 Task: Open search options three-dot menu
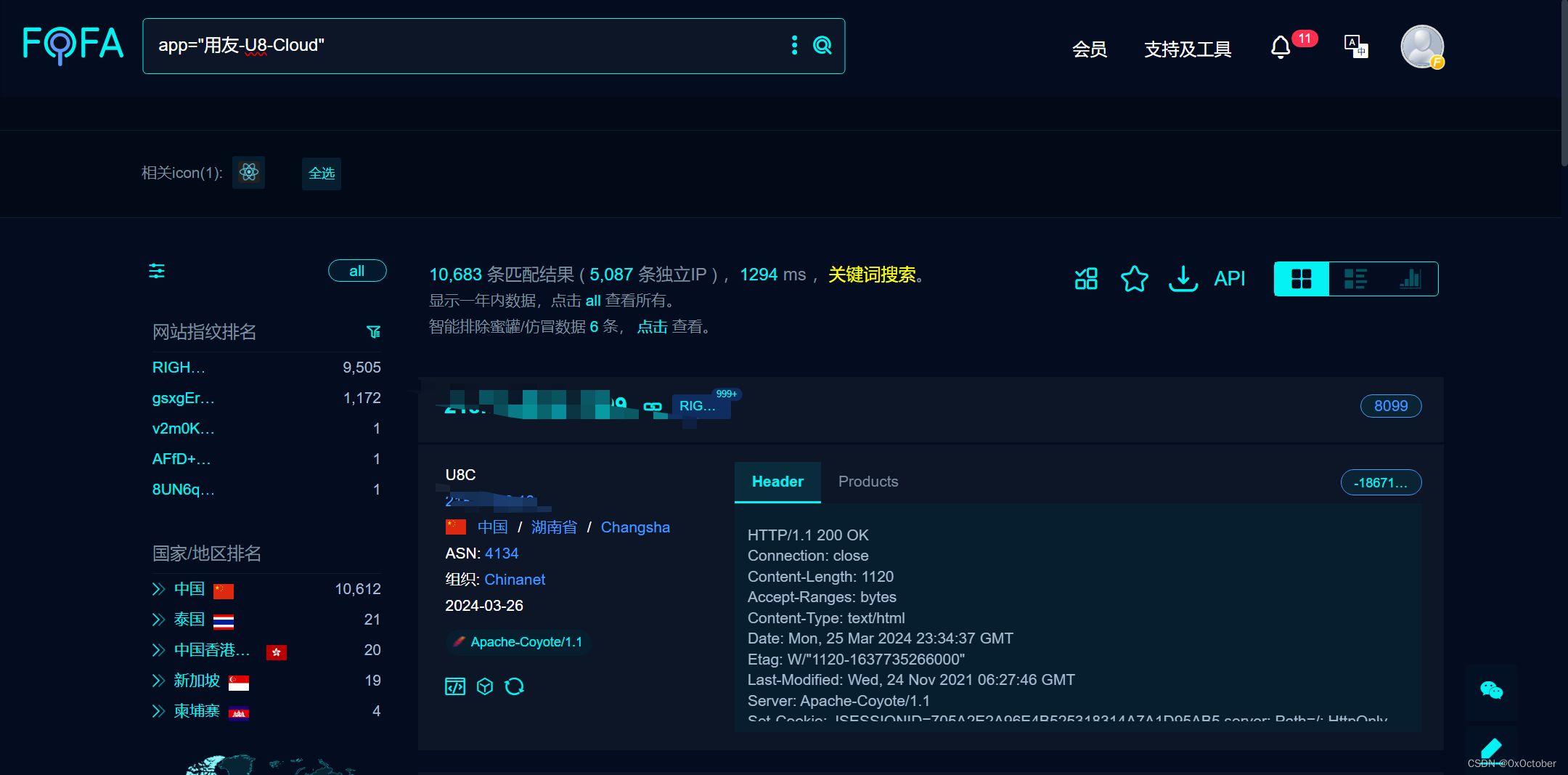coord(794,45)
